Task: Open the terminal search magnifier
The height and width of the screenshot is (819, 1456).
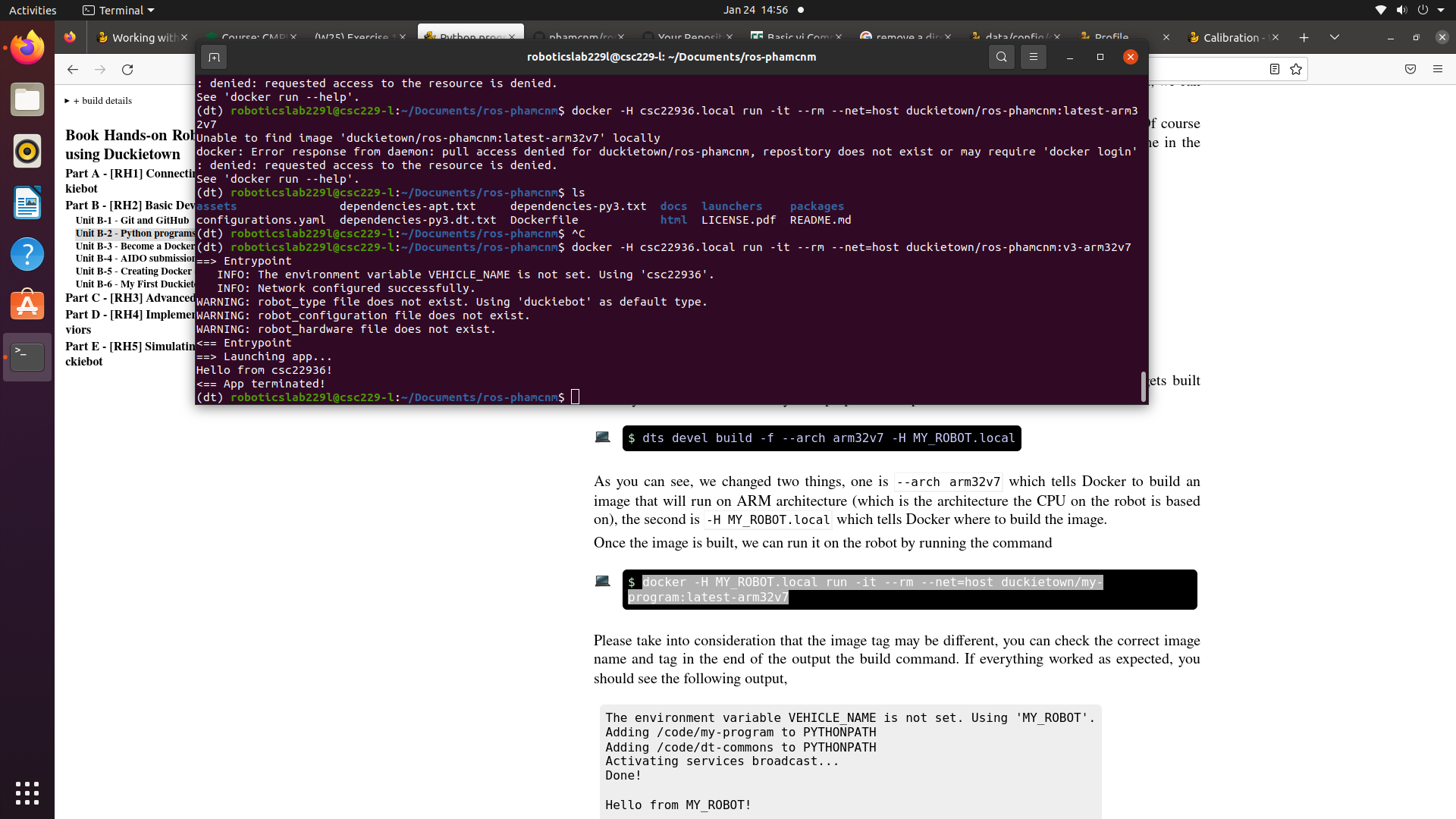Action: (1001, 57)
